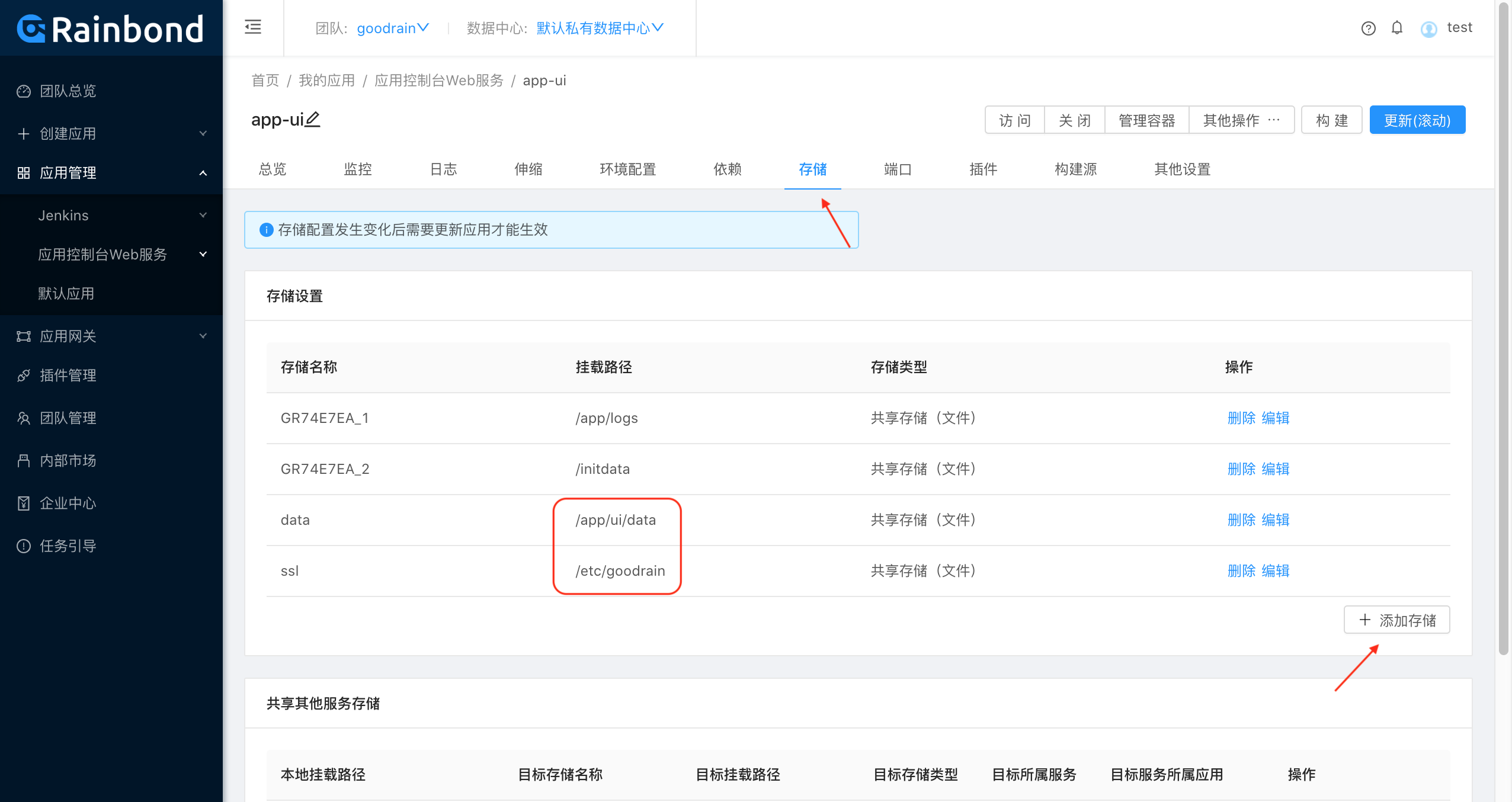Image resolution: width=1512 pixels, height=802 pixels.
Task: Click the page vertical scrollbar
Action: pyautogui.click(x=1503, y=329)
